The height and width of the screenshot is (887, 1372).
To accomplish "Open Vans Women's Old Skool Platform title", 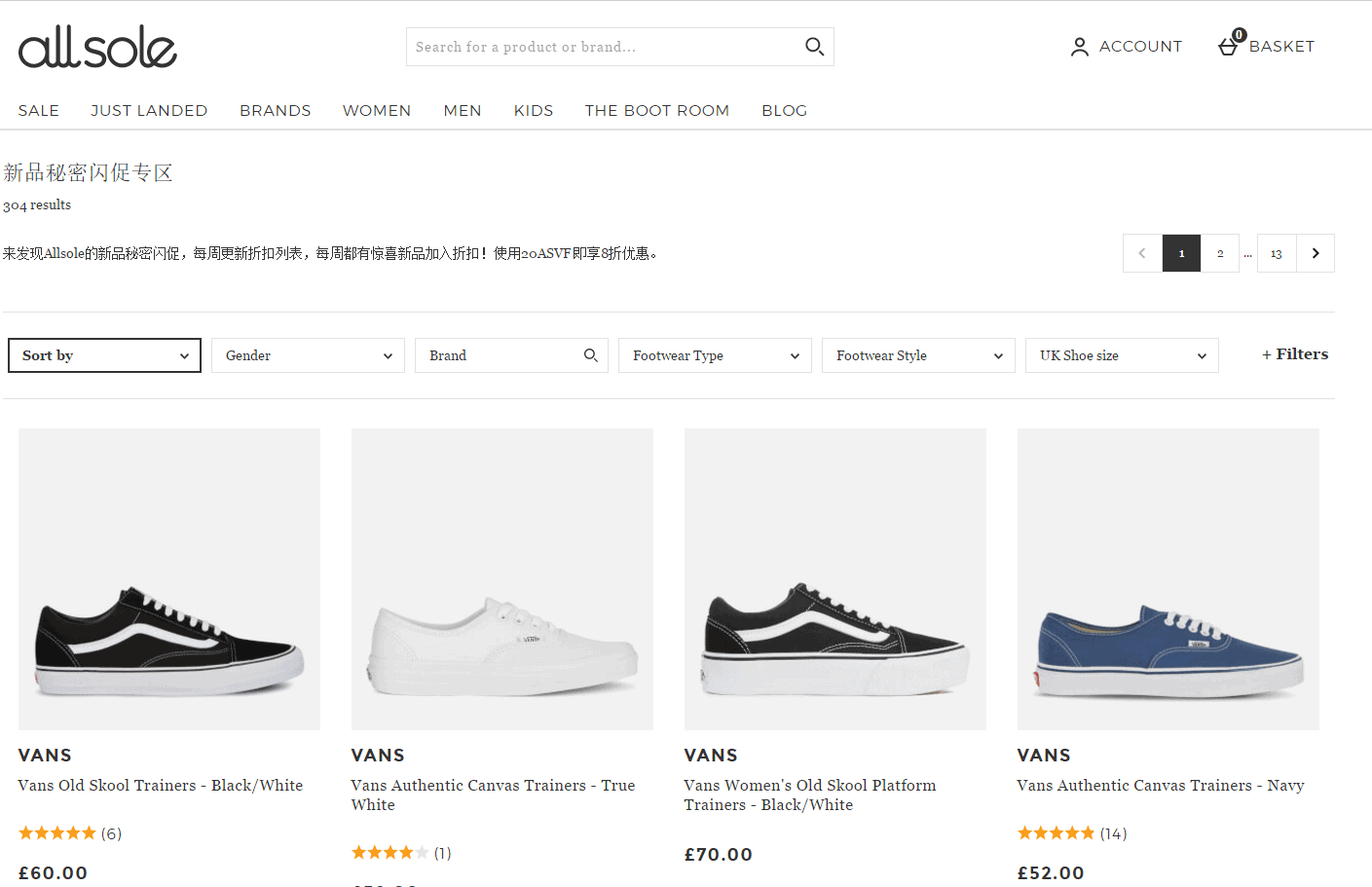I will coord(810,795).
